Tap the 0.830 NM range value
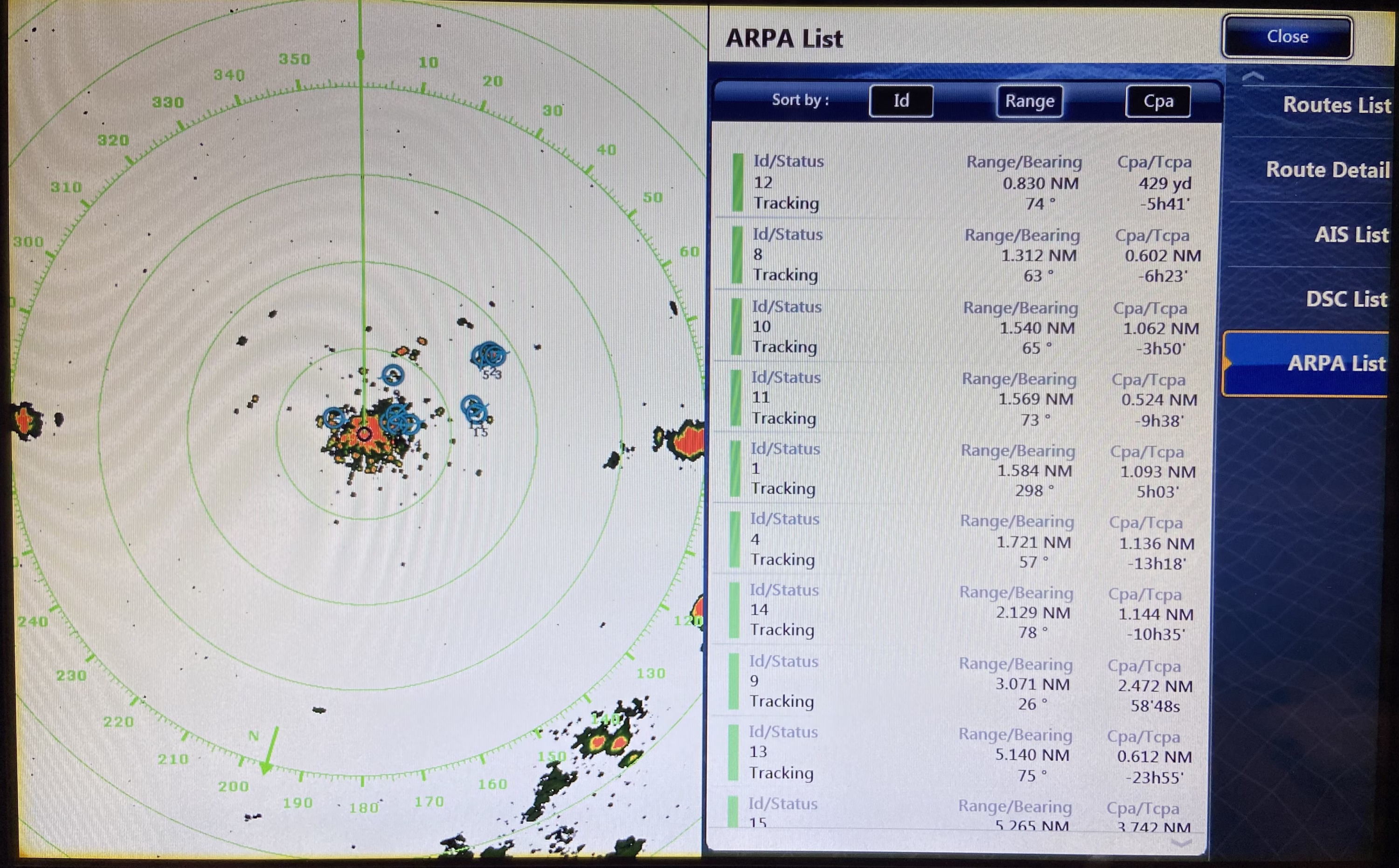 point(1041,184)
